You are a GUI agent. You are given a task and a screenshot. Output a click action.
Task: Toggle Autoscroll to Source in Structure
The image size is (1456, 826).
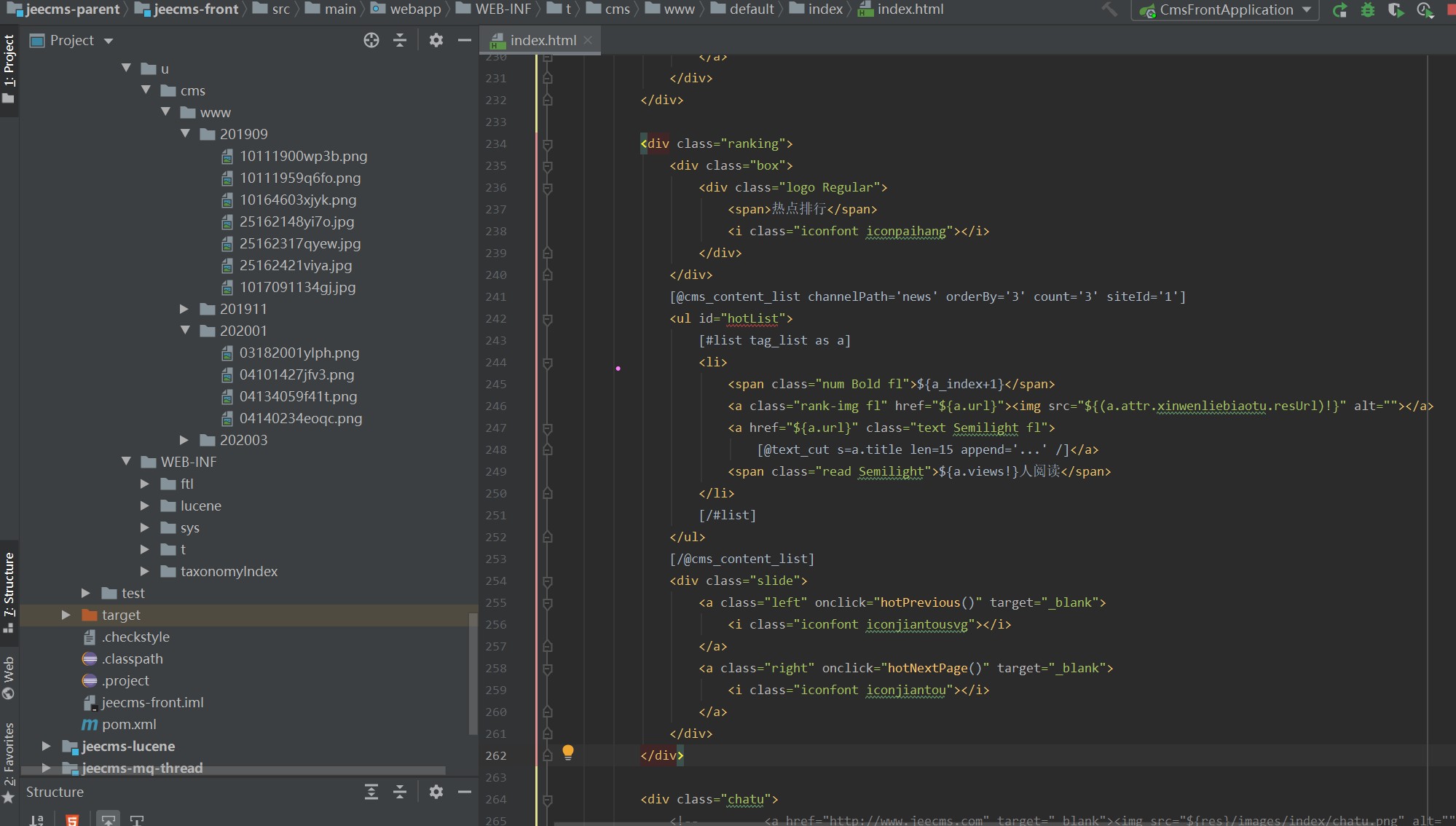(x=108, y=820)
